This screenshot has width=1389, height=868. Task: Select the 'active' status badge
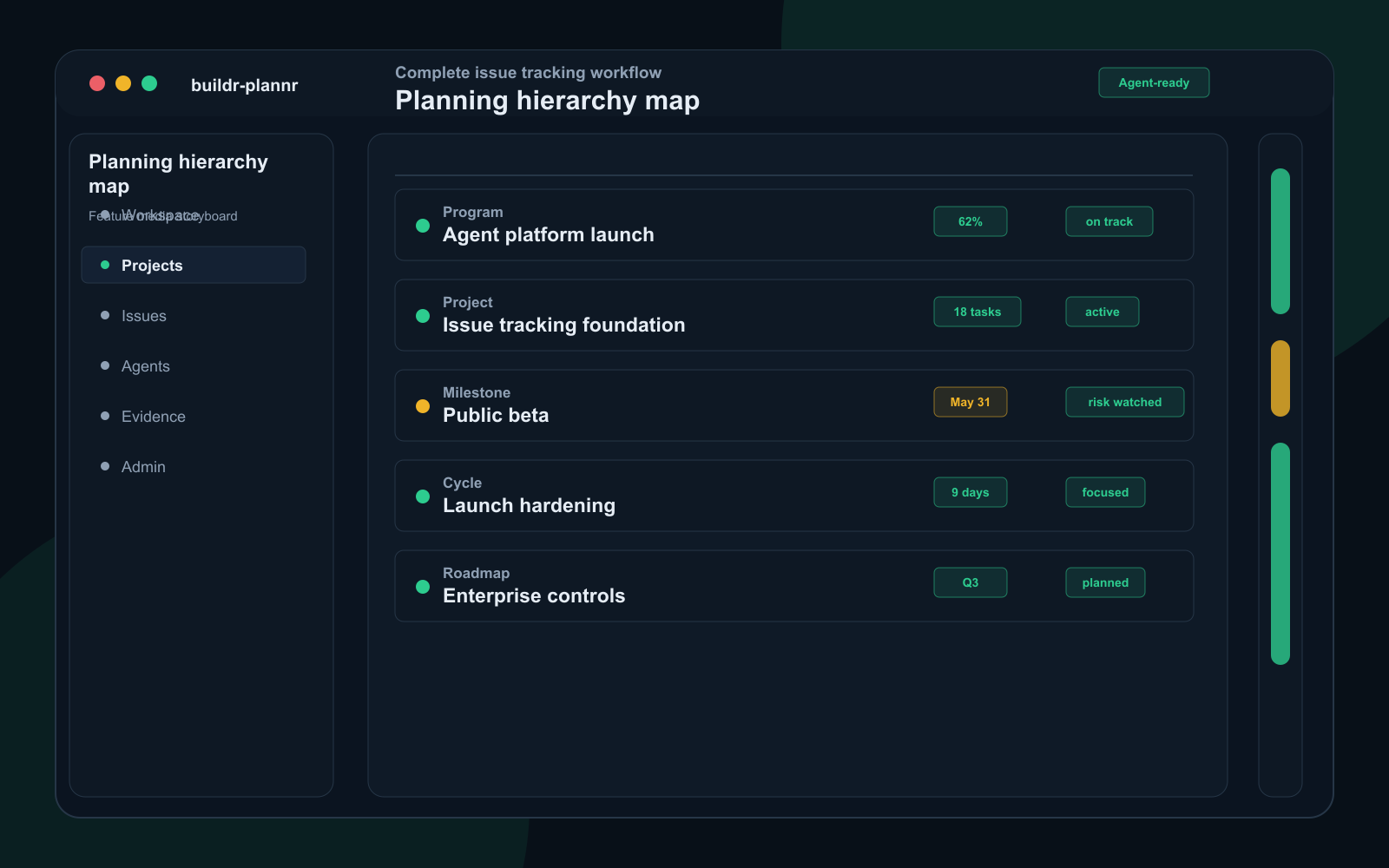(1103, 312)
